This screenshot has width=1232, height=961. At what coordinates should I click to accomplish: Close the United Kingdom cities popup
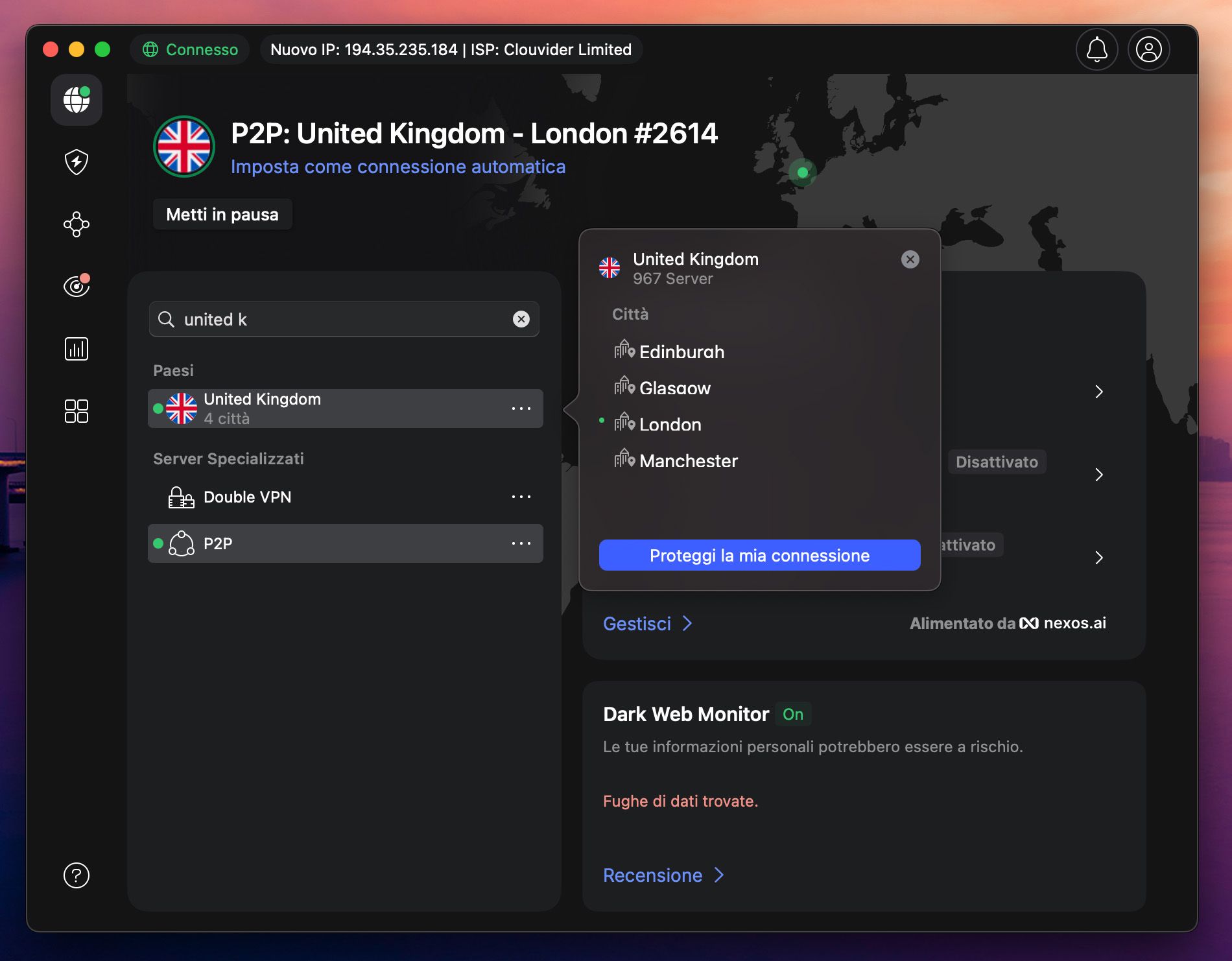click(x=910, y=259)
